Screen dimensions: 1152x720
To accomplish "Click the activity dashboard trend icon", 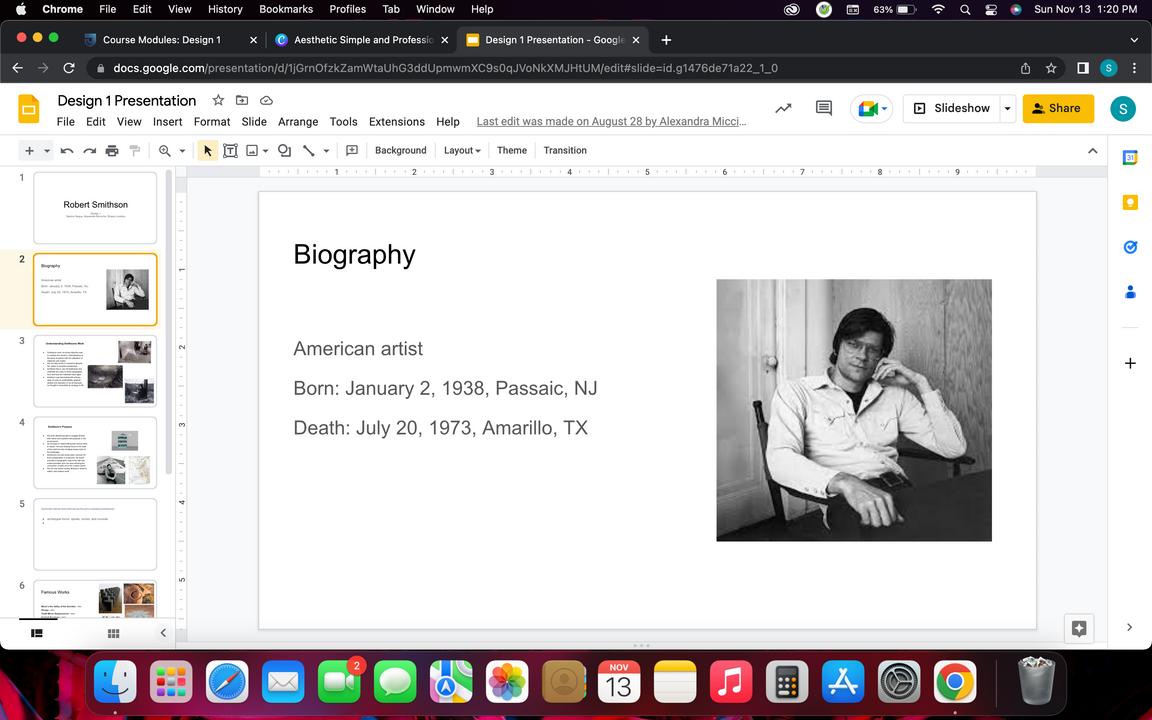I will pos(783,108).
